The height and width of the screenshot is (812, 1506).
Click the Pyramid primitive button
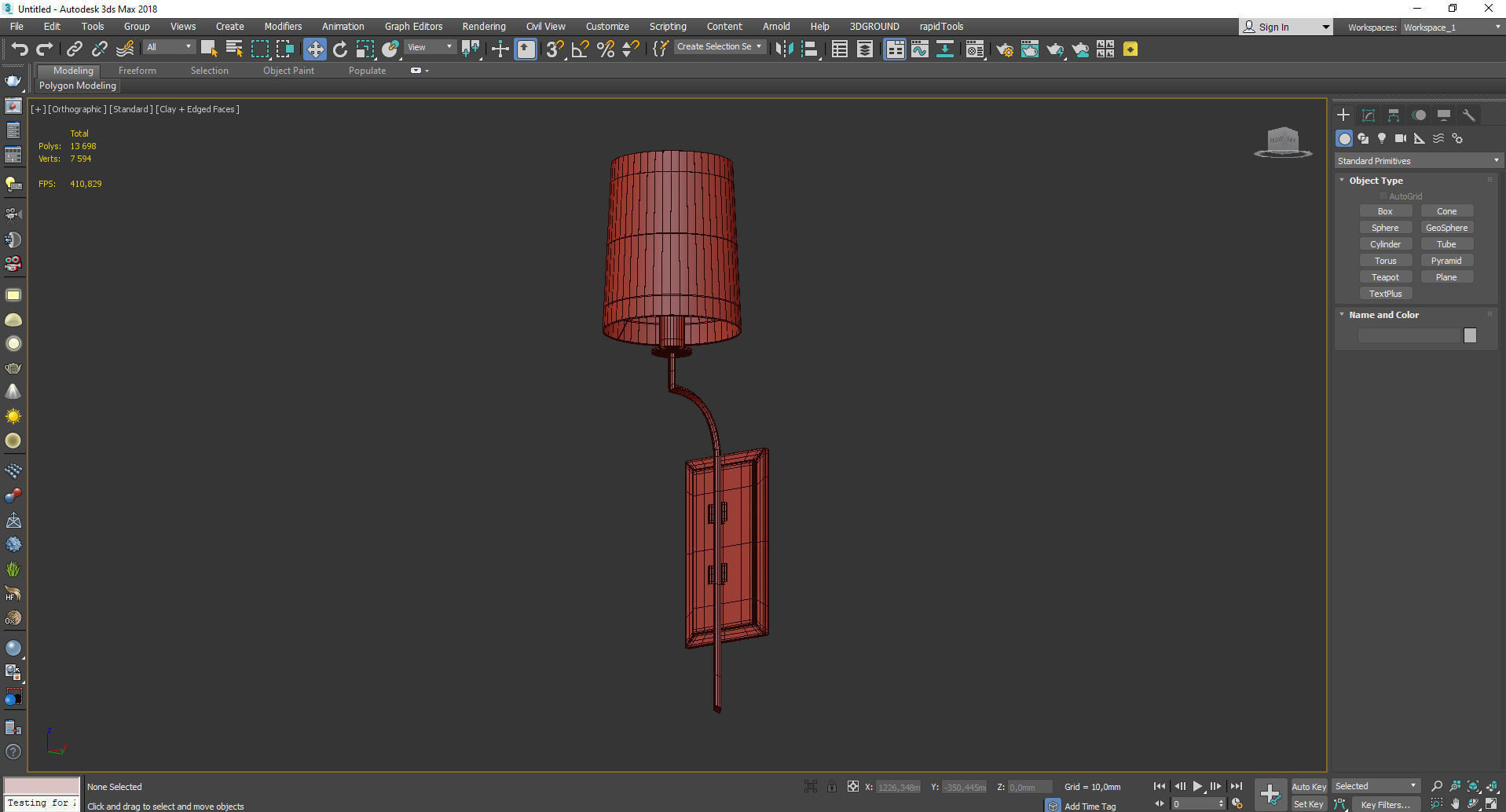[x=1446, y=261]
